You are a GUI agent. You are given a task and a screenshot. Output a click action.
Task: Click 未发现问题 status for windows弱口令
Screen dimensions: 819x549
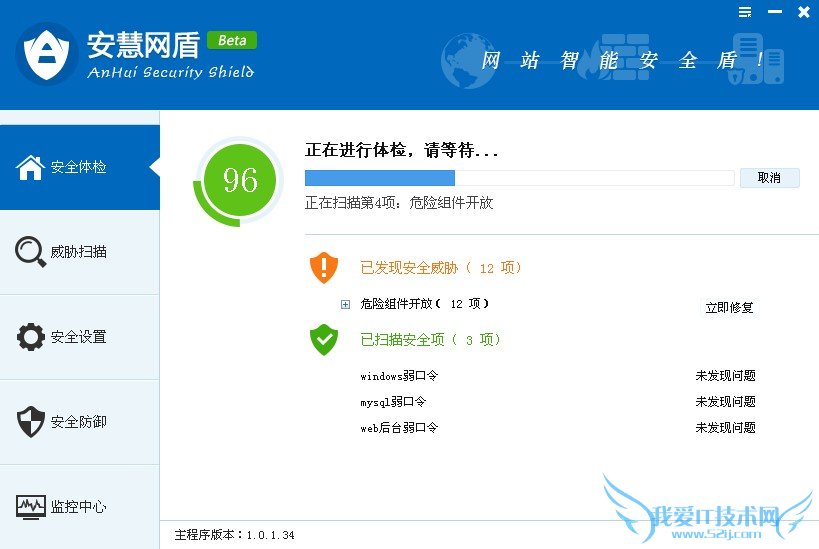(x=726, y=376)
